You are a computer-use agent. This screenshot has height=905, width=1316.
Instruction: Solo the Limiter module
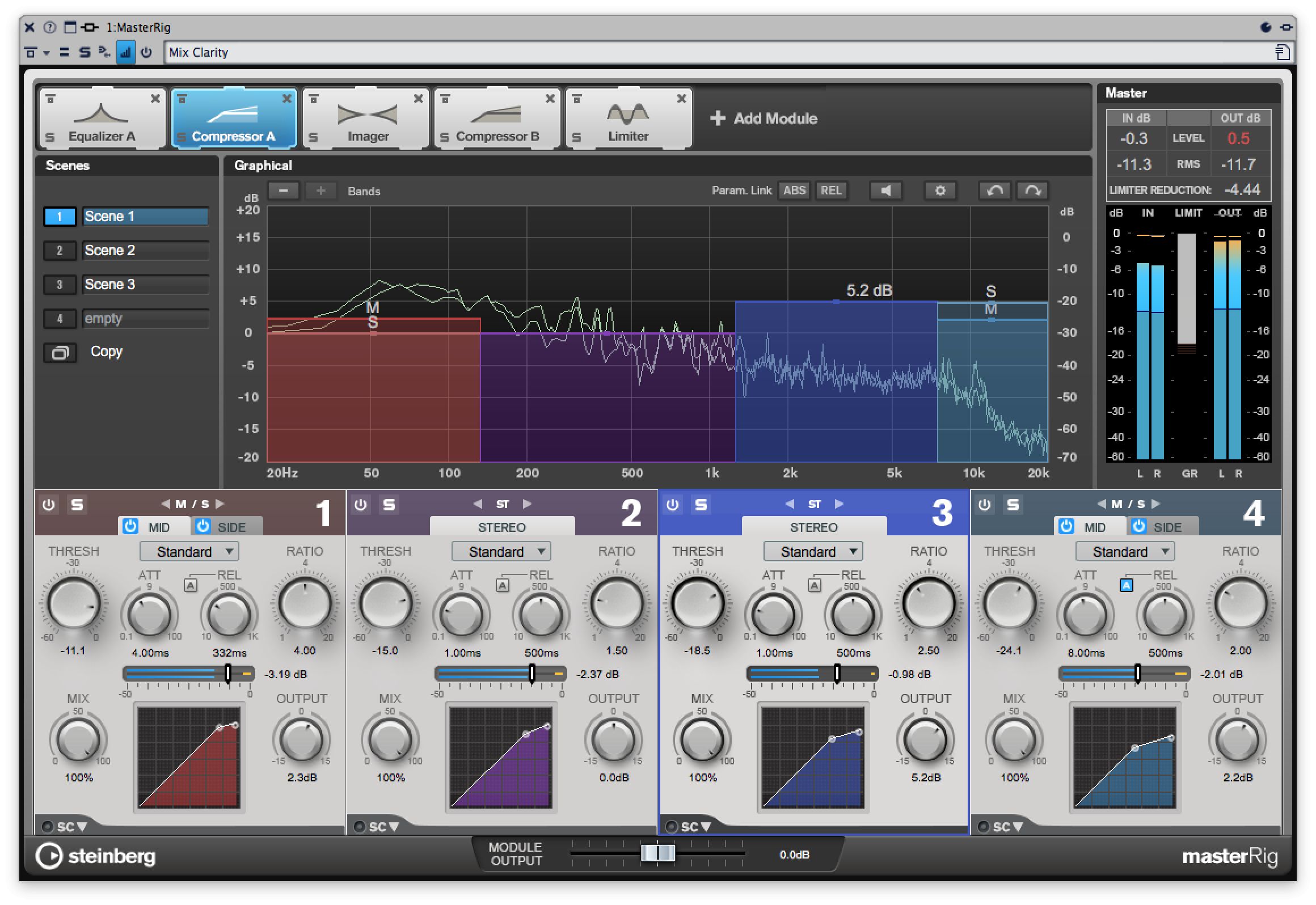(x=576, y=137)
